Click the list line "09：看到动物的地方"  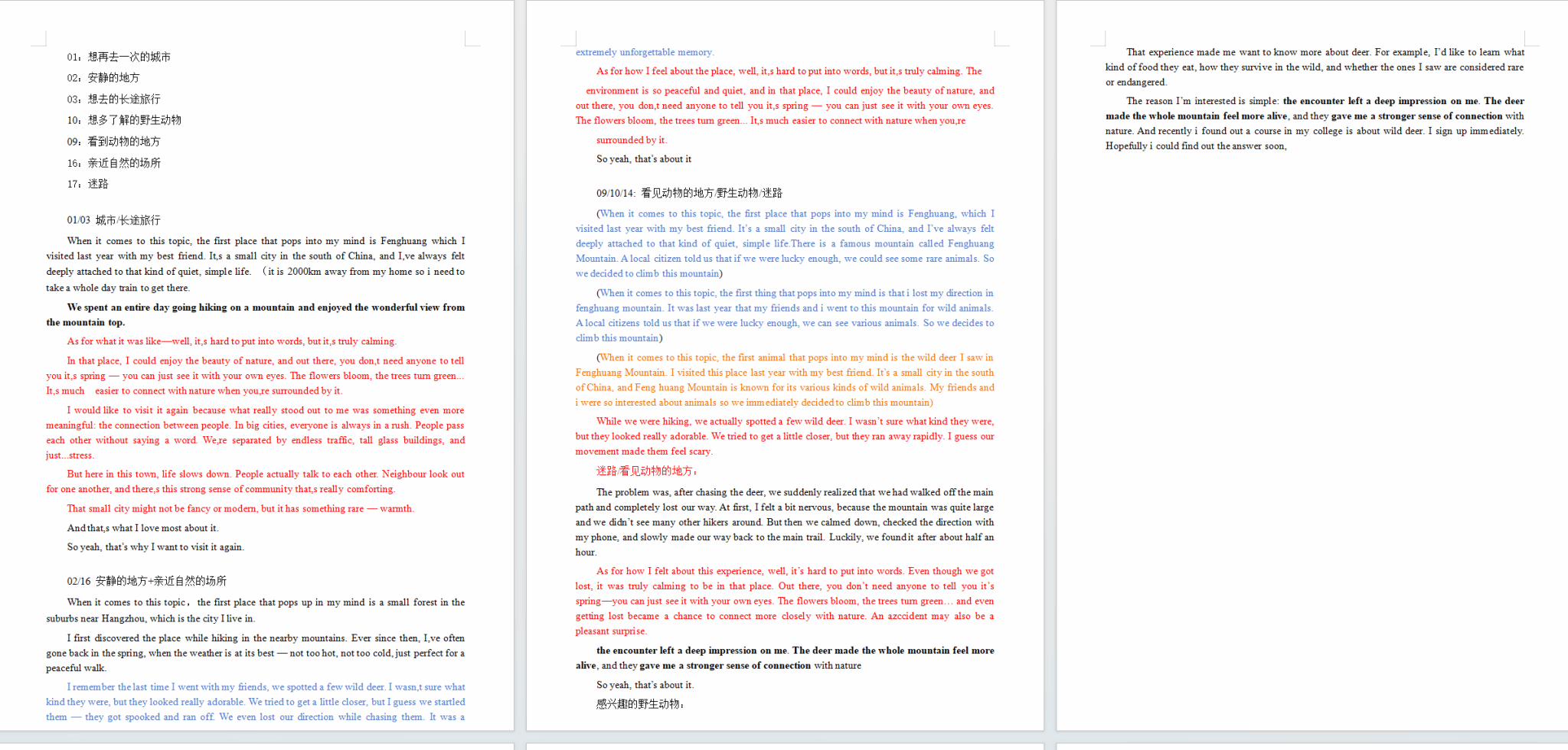[114, 141]
